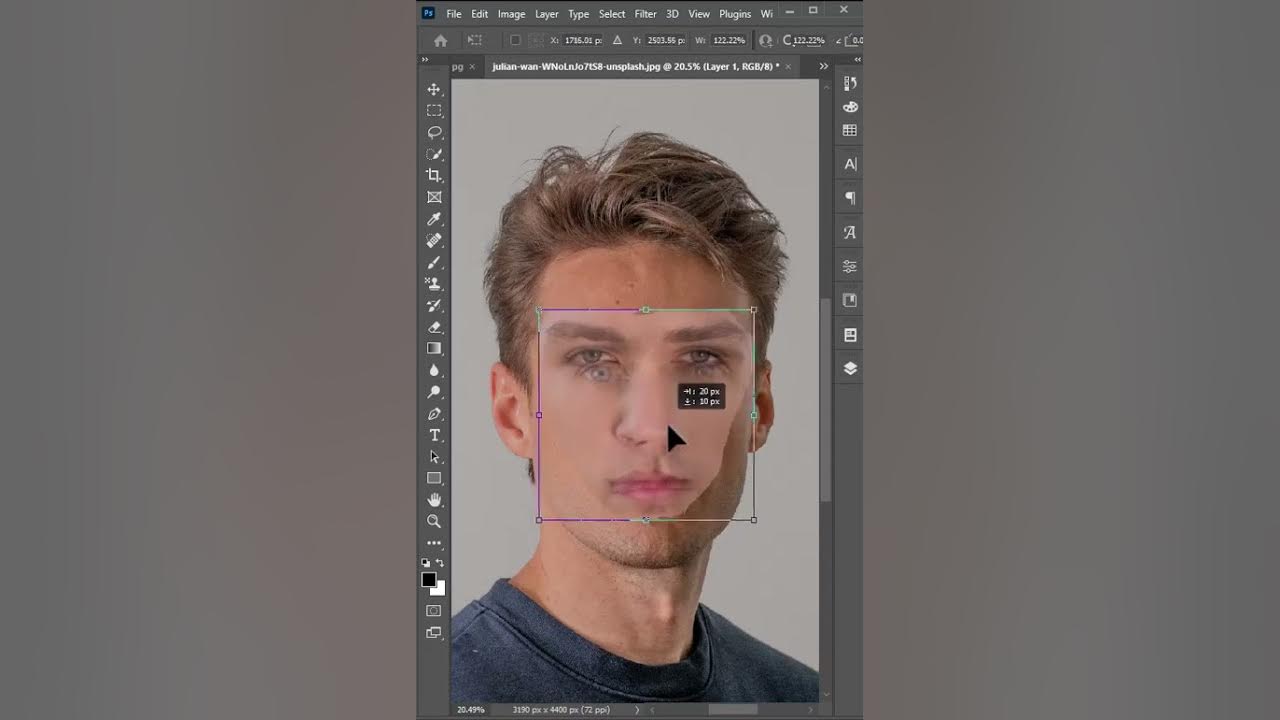Image resolution: width=1280 pixels, height=720 pixels.
Task: Open the Edit Toolbar three-dots menu
Action: click(434, 543)
